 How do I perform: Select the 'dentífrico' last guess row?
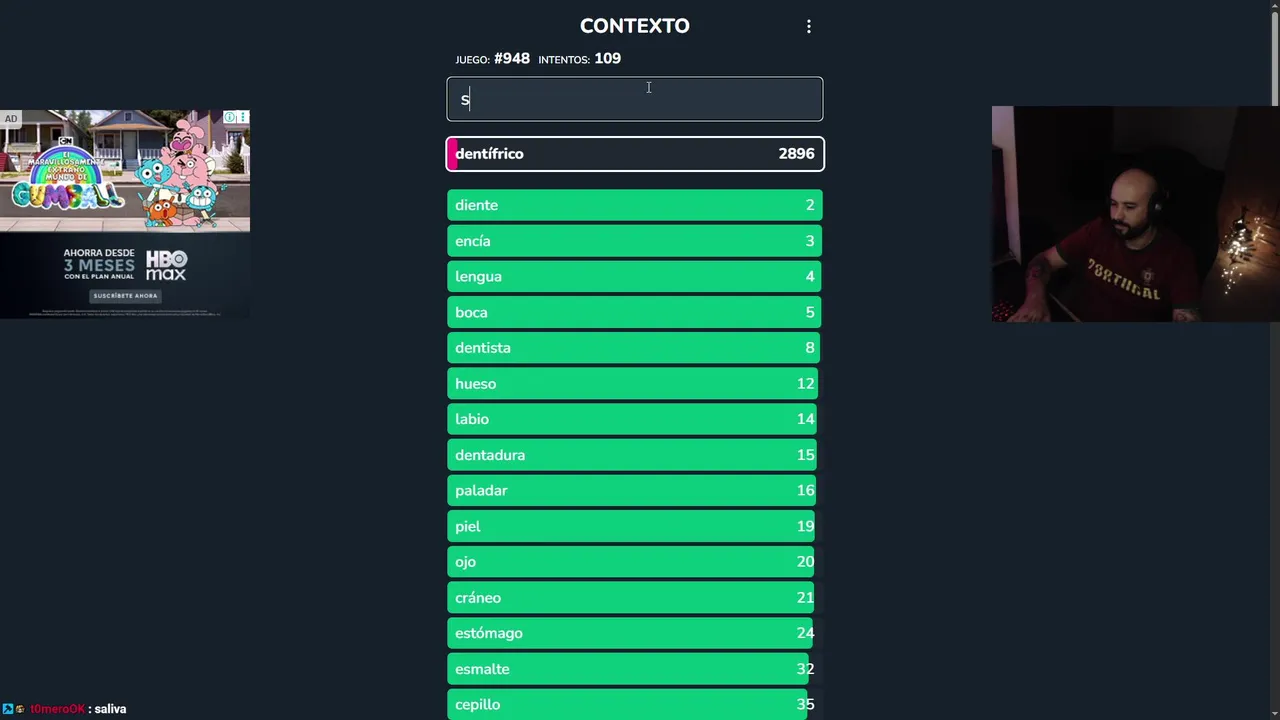[x=635, y=154]
